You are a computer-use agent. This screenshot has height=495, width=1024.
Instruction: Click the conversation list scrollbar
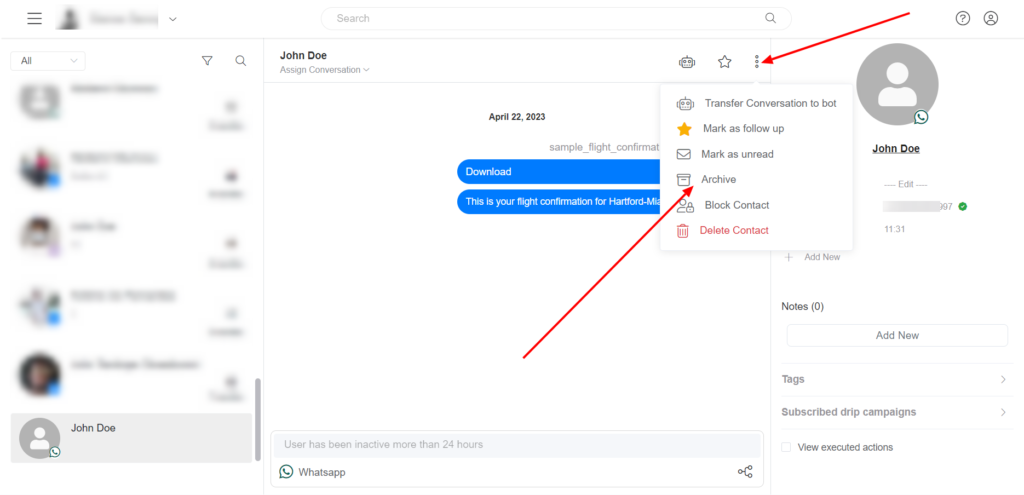(x=257, y=419)
